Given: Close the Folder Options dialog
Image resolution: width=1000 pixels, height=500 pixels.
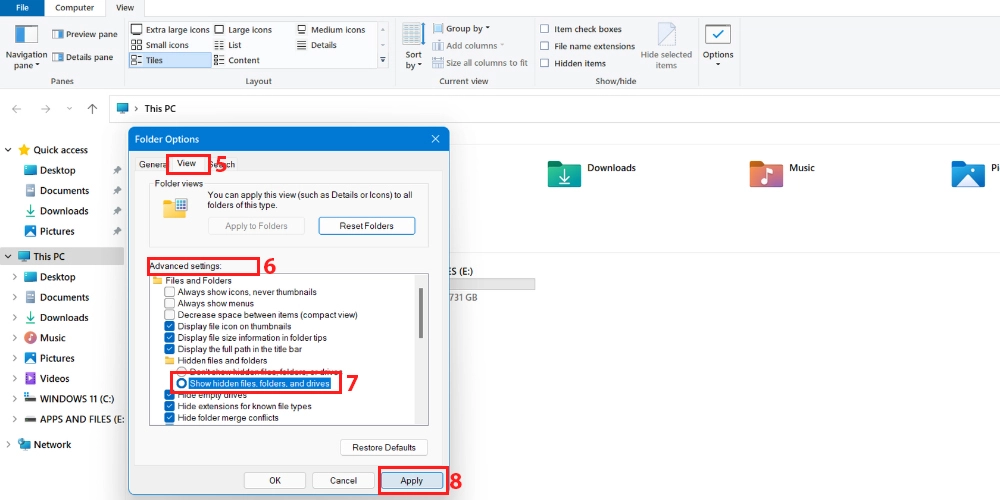Looking at the screenshot, I should tap(436, 139).
